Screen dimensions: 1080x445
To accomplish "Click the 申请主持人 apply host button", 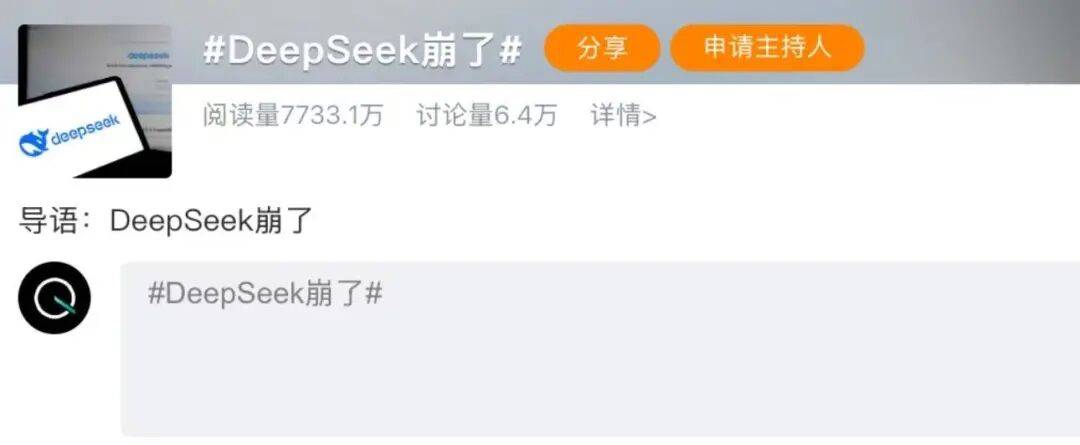I will [x=767, y=48].
